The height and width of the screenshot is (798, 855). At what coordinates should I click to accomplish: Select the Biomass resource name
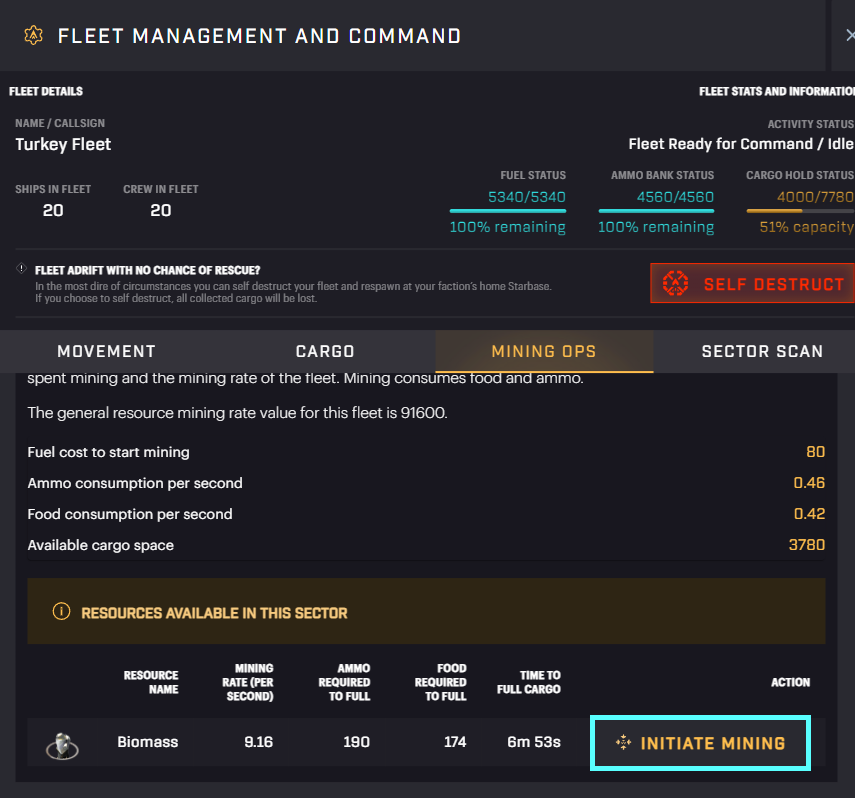tap(147, 742)
